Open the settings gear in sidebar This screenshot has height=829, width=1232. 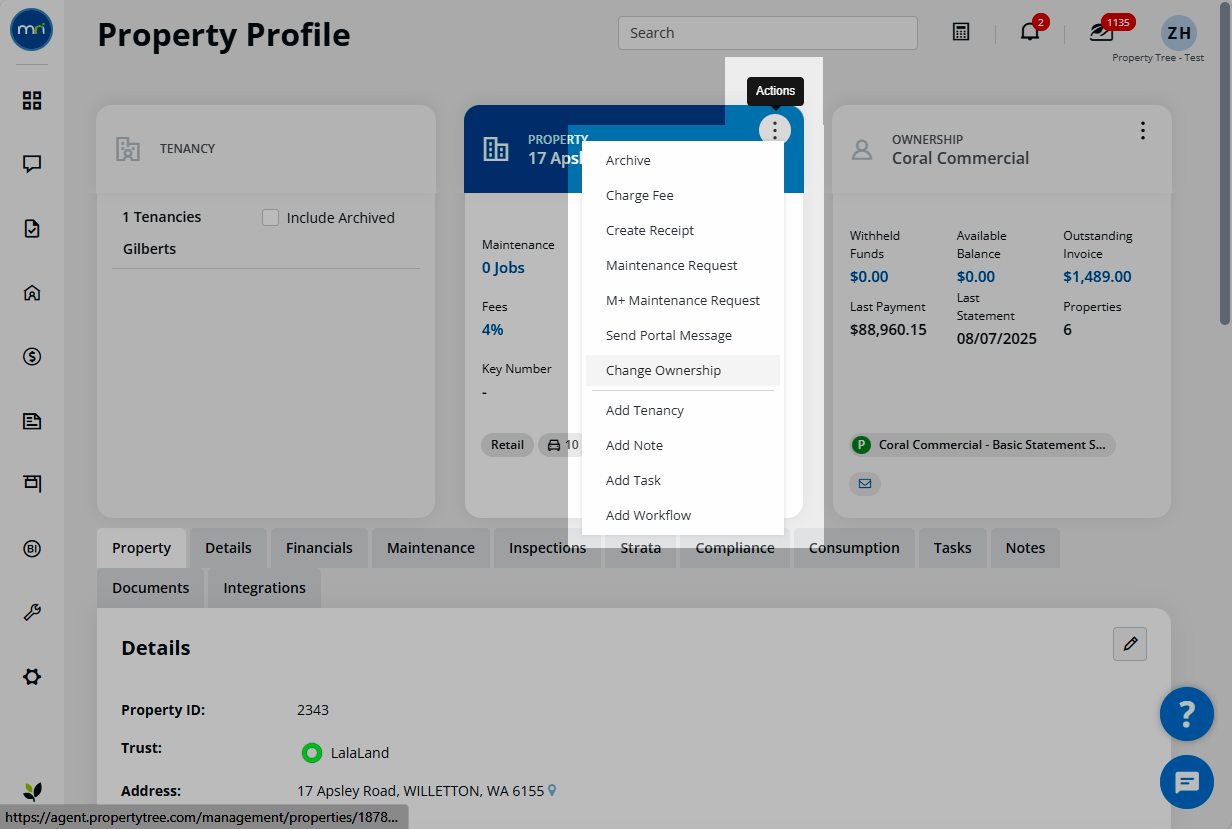[x=32, y=677]
